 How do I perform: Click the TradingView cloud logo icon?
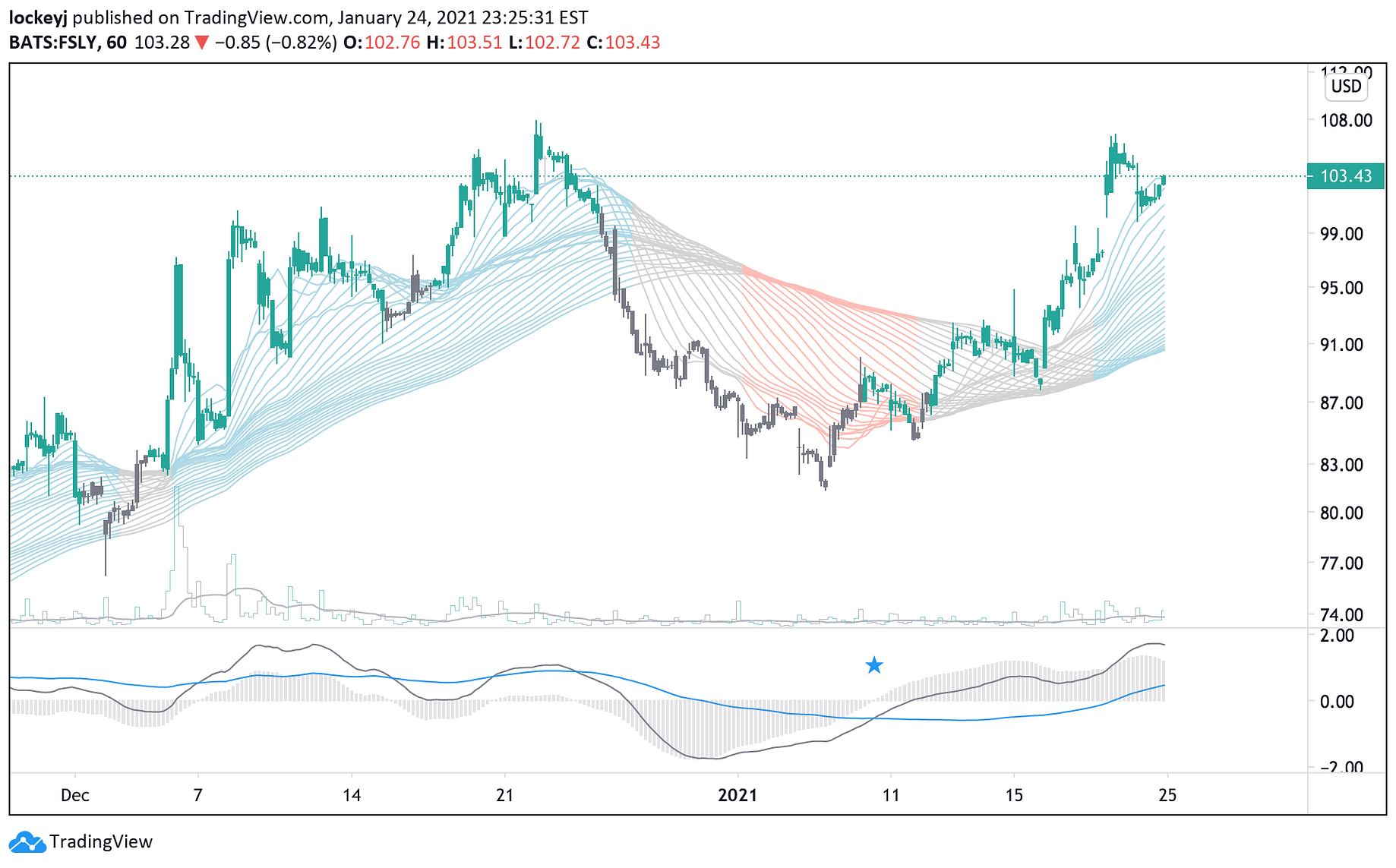27,842
